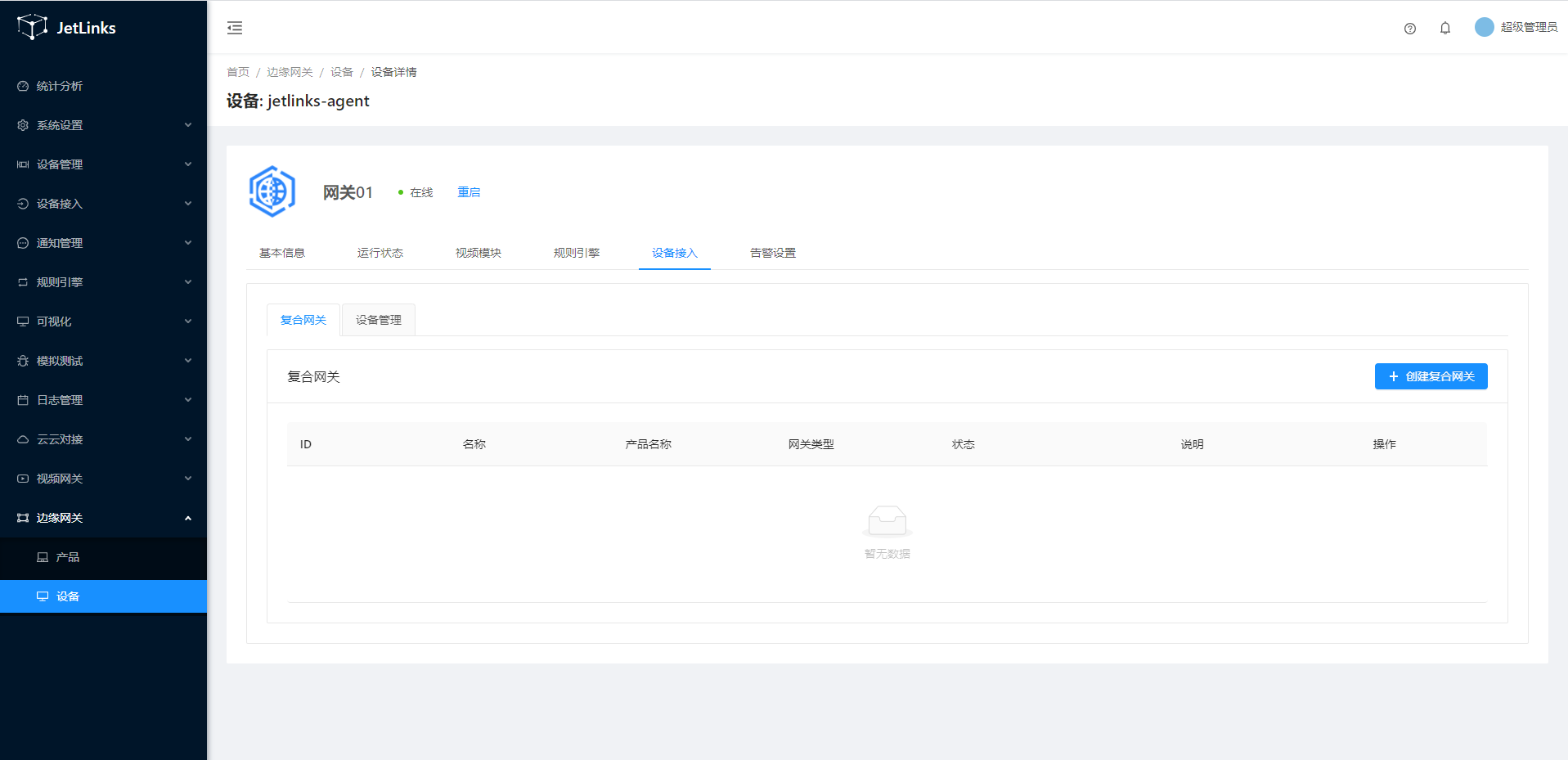Click the gateway device hexagon icon

(x=272, y=191)
